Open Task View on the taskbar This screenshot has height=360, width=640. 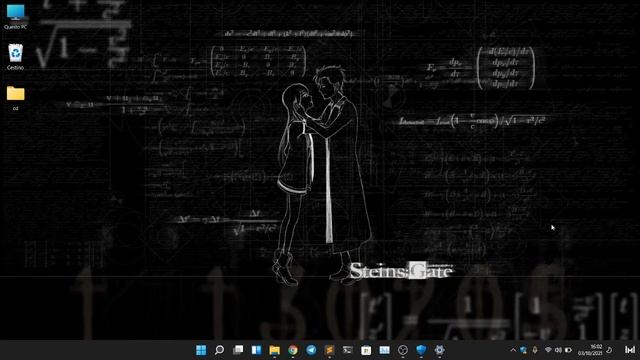pos(238,350)
